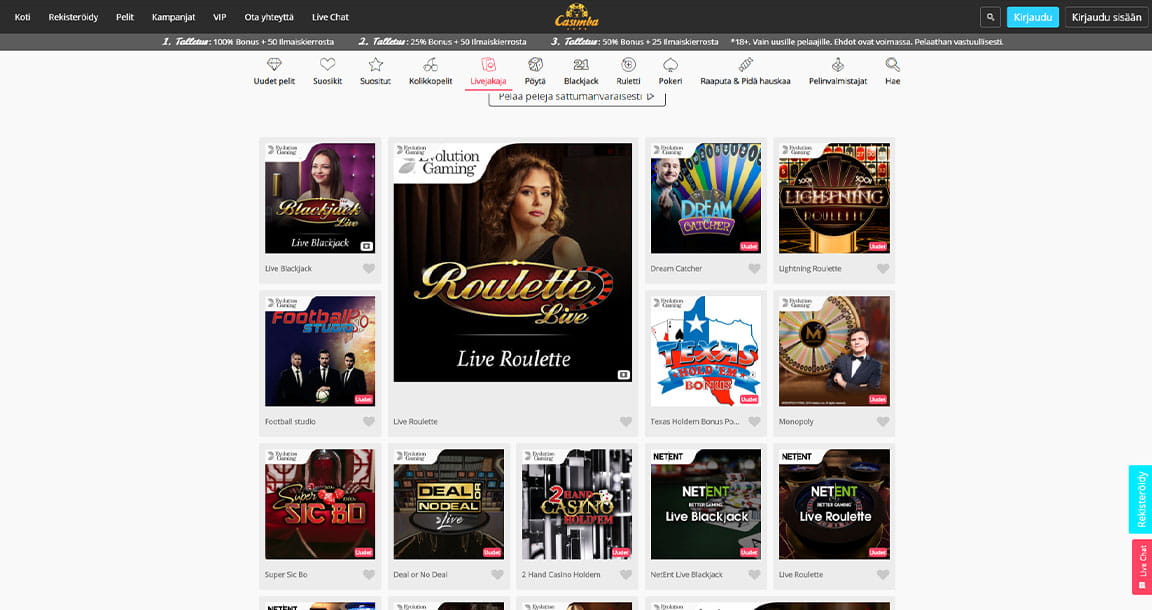Favorite the Super Sic Bo game
1152x610 pixels.
[369, 575]
